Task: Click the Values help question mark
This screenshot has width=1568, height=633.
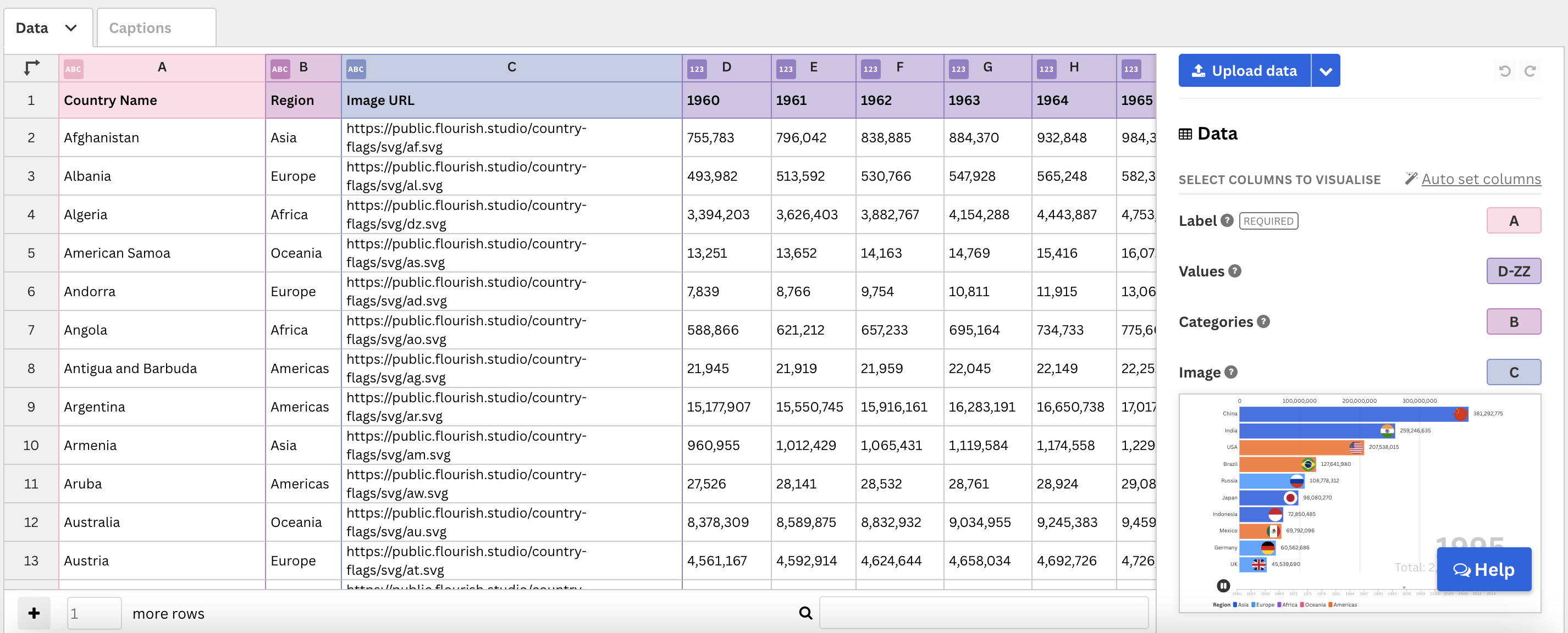Action: click(x=1234, y=270)
